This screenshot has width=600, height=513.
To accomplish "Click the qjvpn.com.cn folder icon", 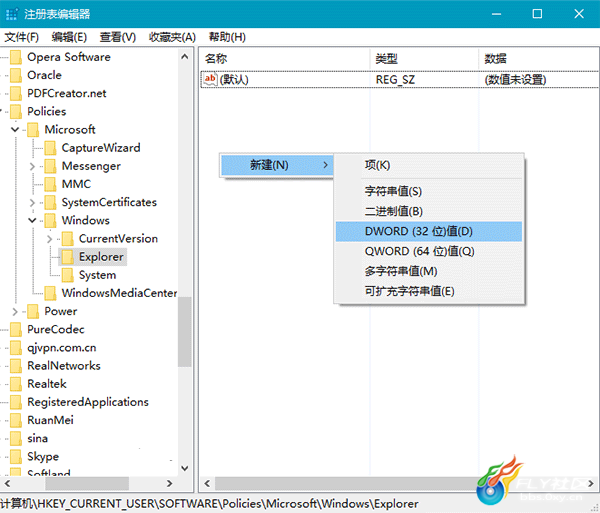I will point(16,348).
